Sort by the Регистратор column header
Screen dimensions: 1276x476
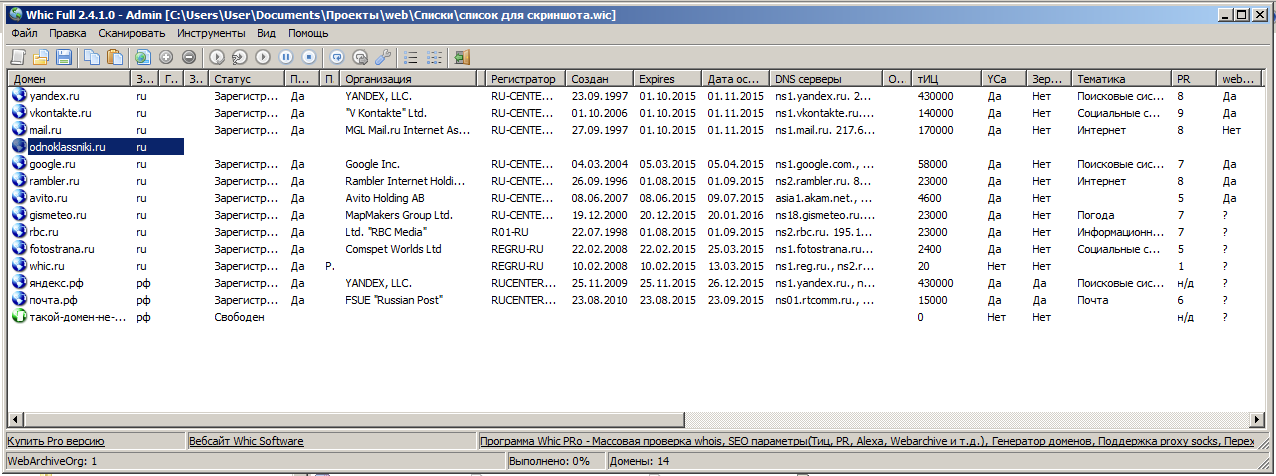tap(523, 78)
